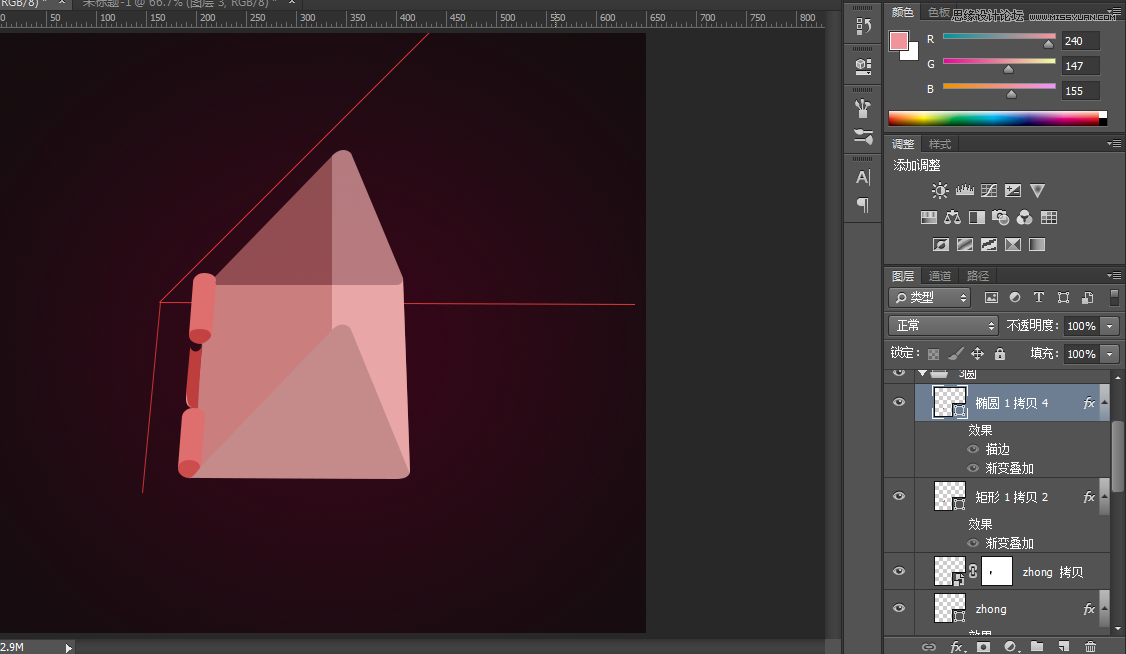Switch to the 通道 tab
1126x654 pixels.
pos(939,276)
